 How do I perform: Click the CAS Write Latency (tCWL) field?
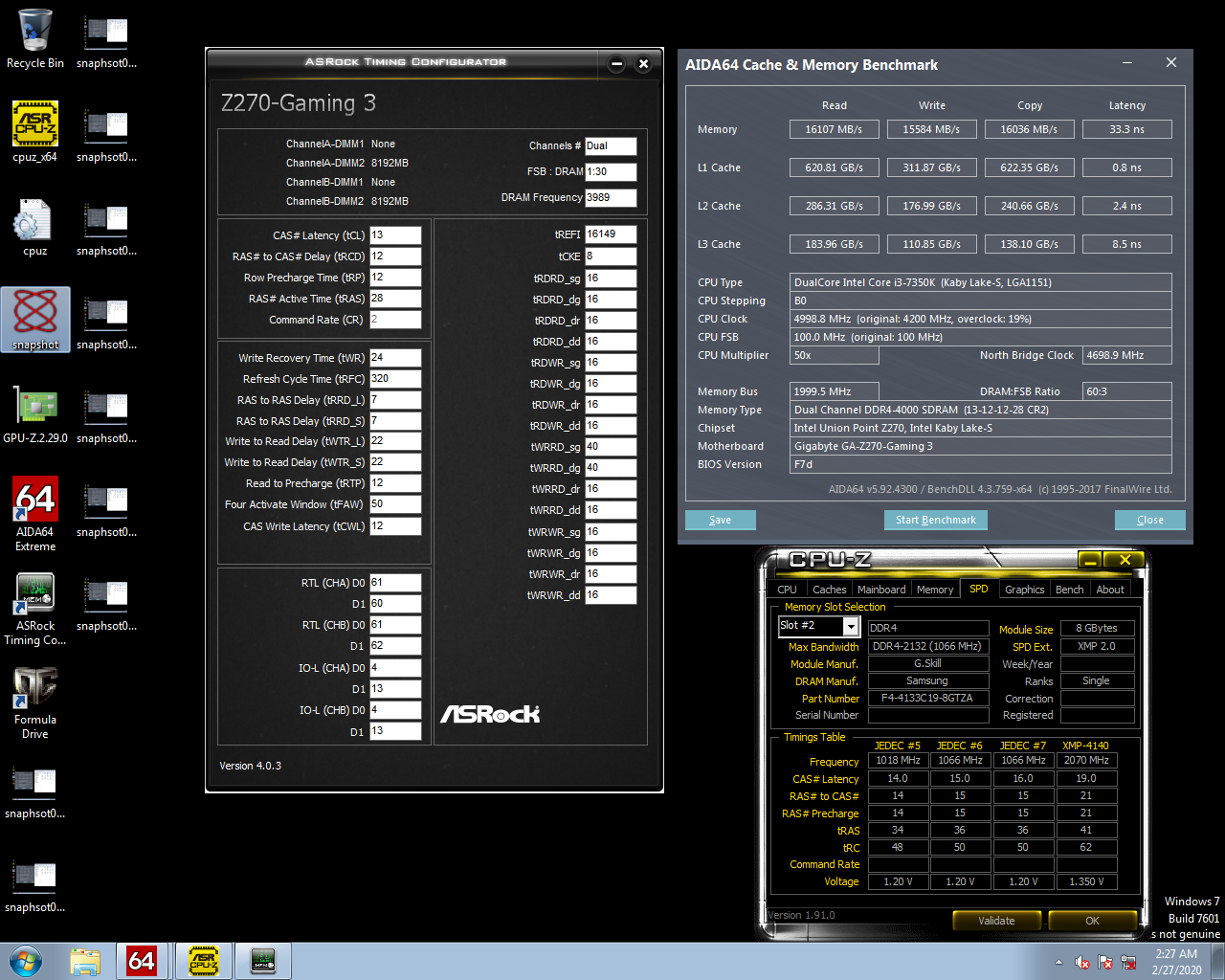395,526
